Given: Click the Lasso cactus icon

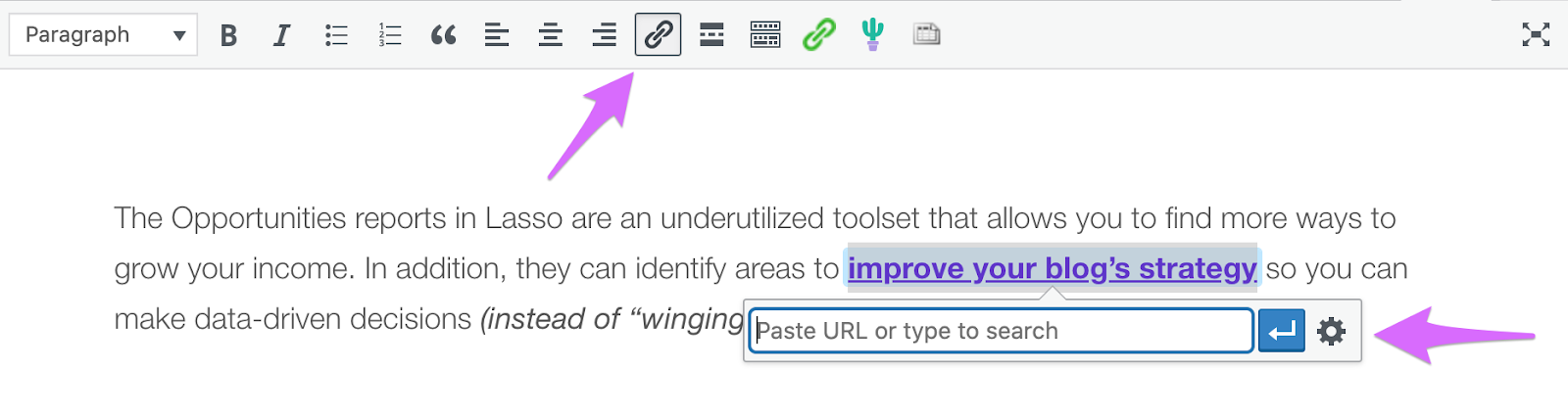Looking at the screenshot, I should 872,35.
